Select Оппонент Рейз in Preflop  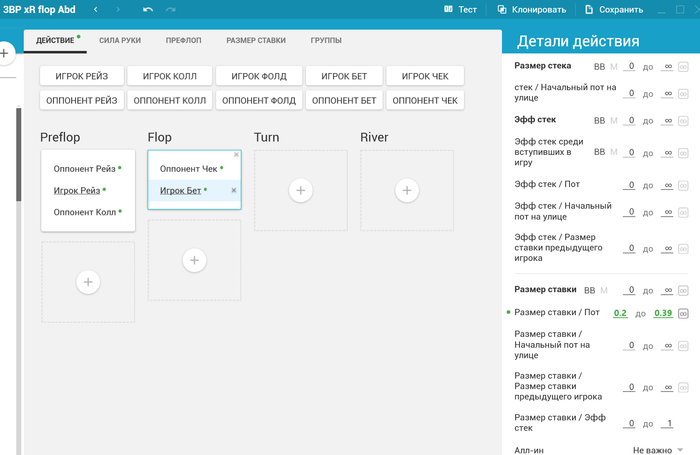click(x=84, y=169)
